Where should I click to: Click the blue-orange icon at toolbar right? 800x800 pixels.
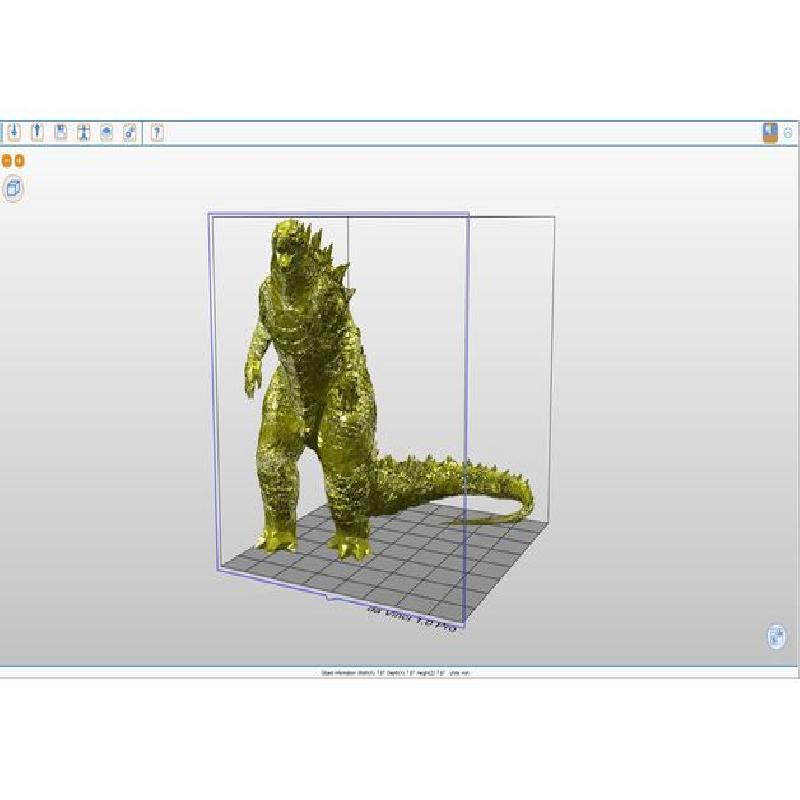click(x=770, y=133)
